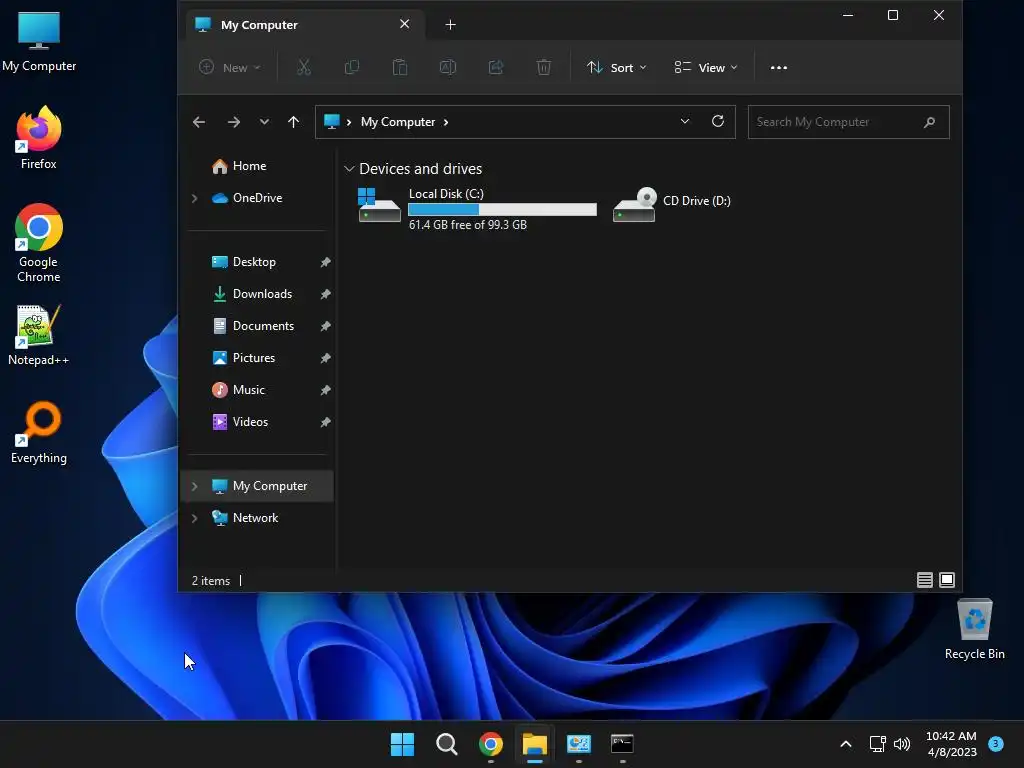The image size is (1024, 768).
Task: Expand the OneDrive tree node
Action: [x=195, y=198]
